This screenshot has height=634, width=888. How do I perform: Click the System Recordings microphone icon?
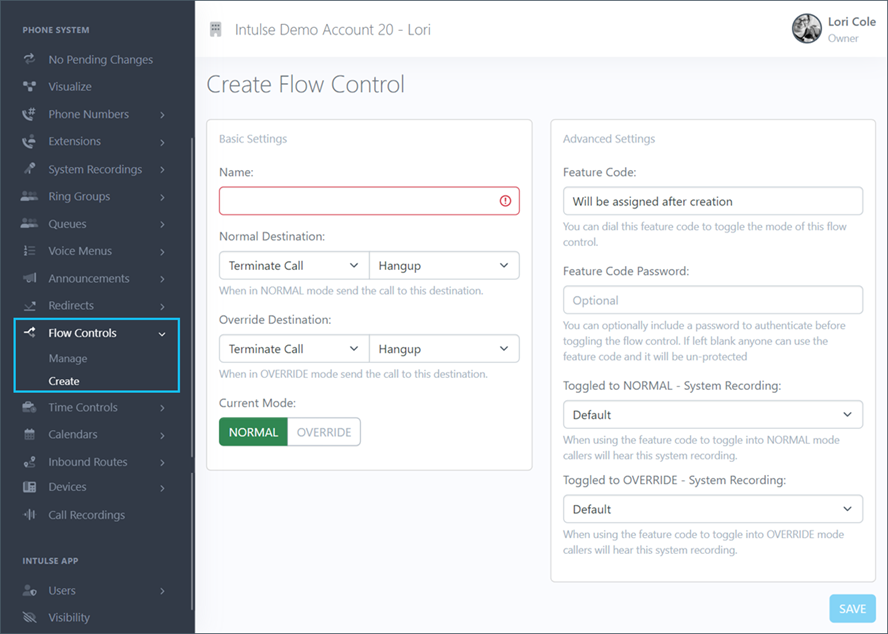click(30, 169)
